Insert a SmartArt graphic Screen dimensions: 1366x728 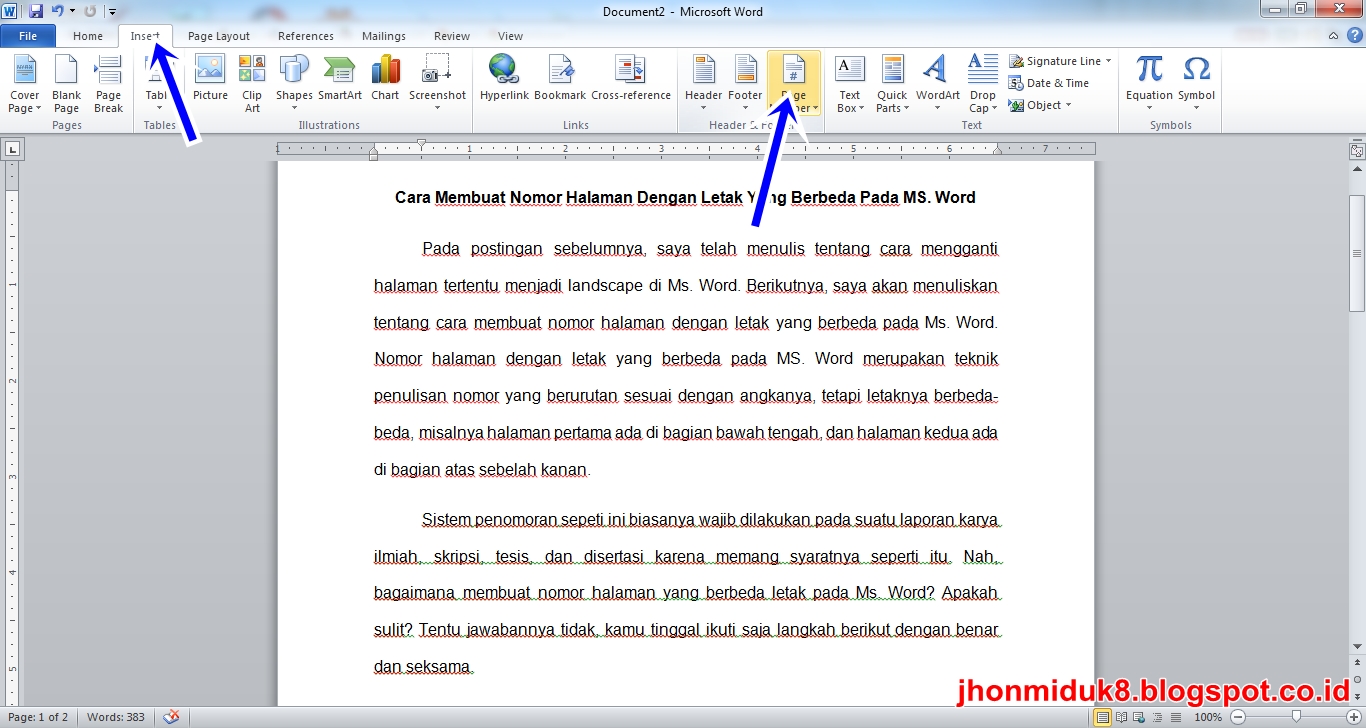tap(340, 78)
